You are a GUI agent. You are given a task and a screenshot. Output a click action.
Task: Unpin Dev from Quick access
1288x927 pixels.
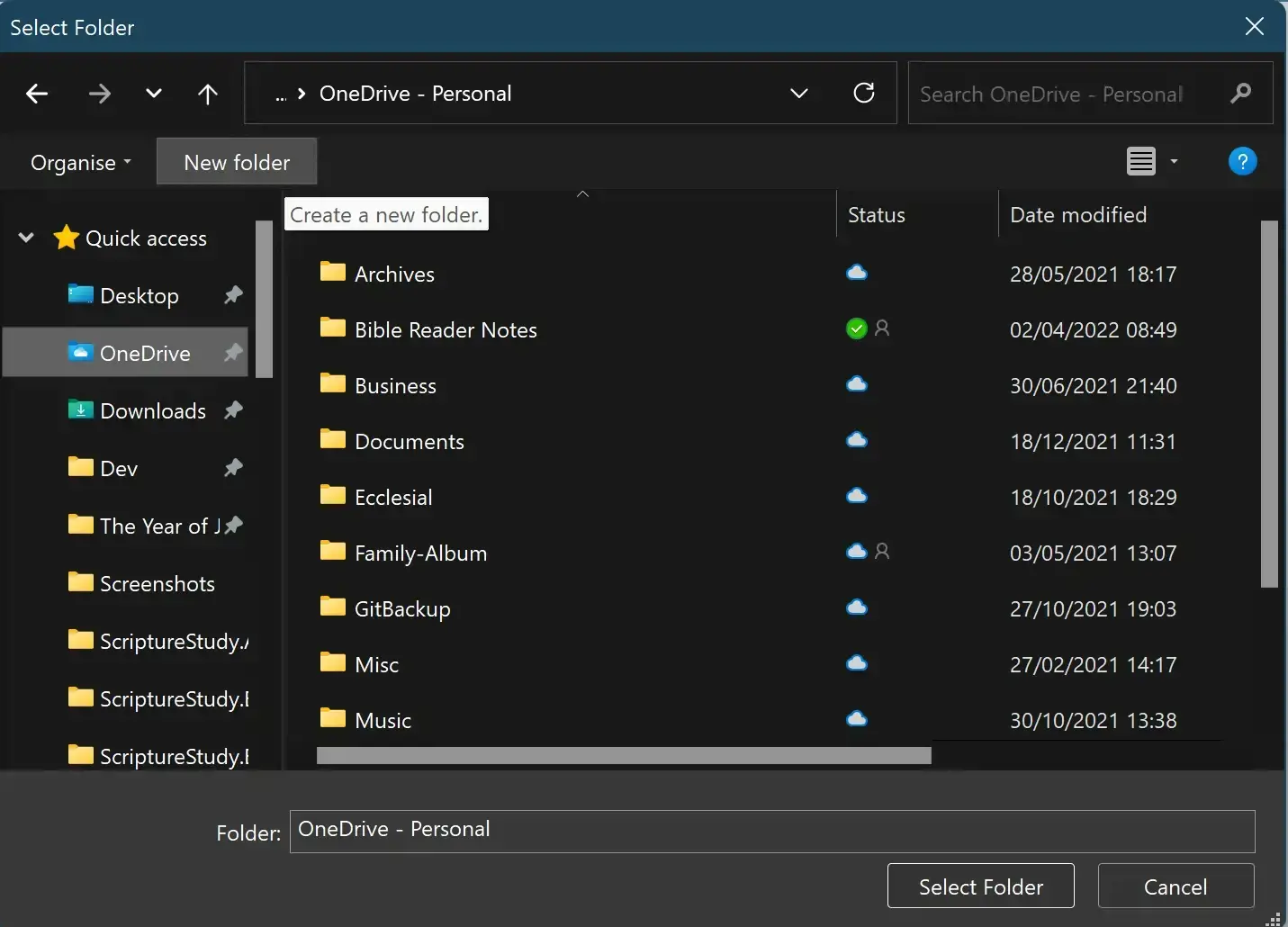(x=233, y=468)
